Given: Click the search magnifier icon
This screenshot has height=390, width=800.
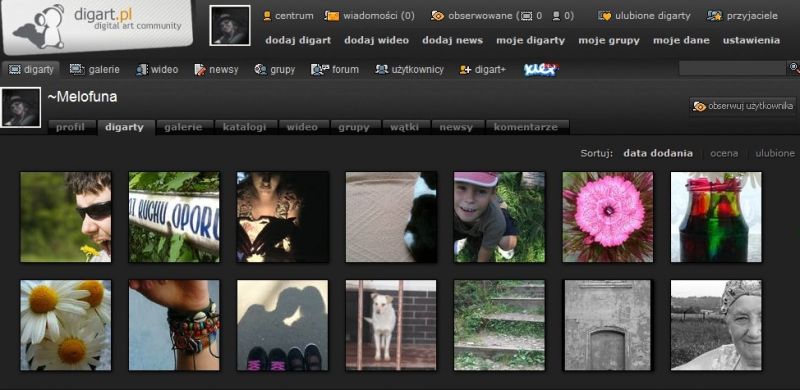Looking at the screenshot, I should point(794,67).
